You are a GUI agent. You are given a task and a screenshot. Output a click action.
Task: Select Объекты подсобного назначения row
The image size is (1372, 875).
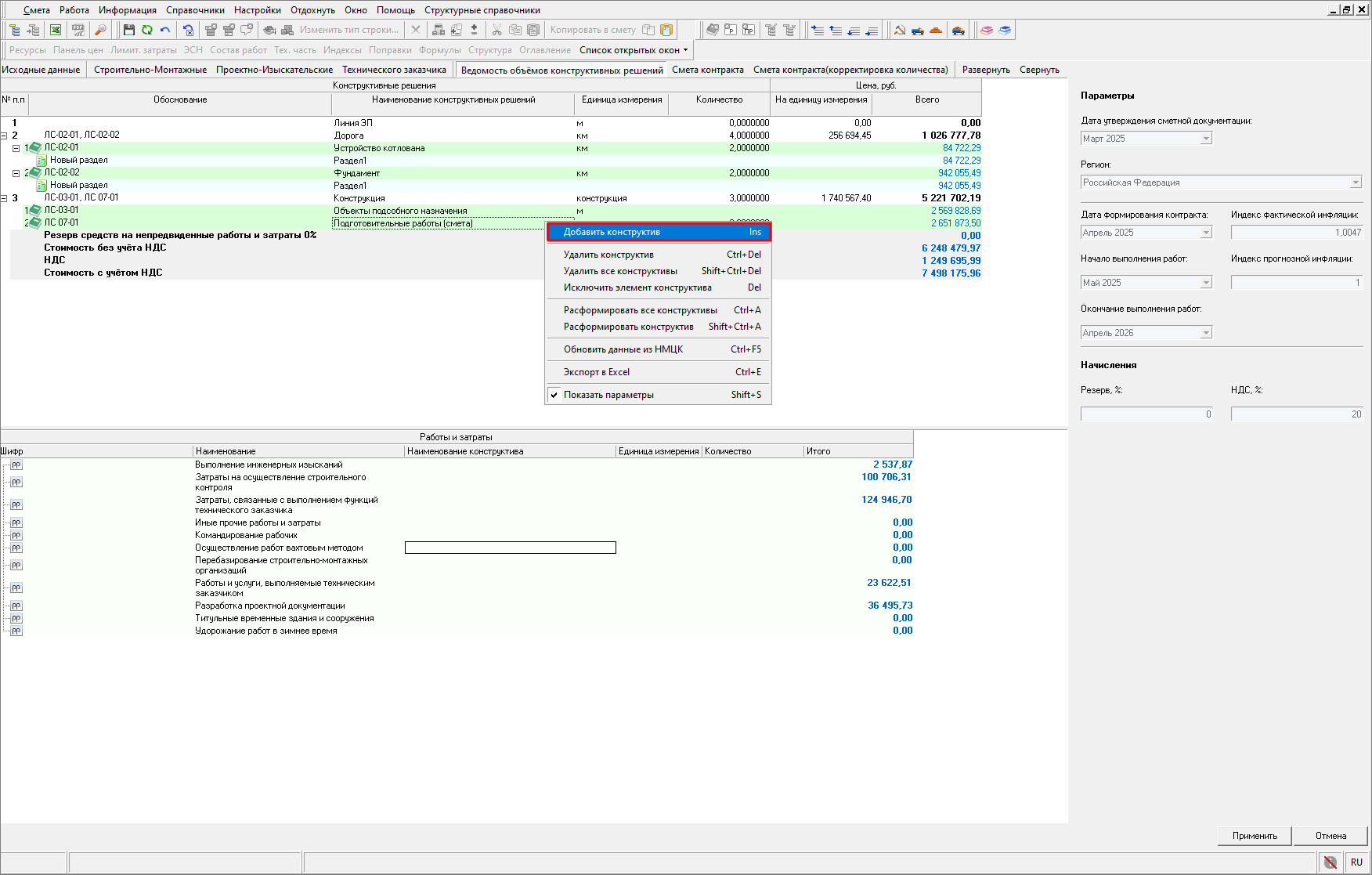pyautogui.click(x=491, y=211)
